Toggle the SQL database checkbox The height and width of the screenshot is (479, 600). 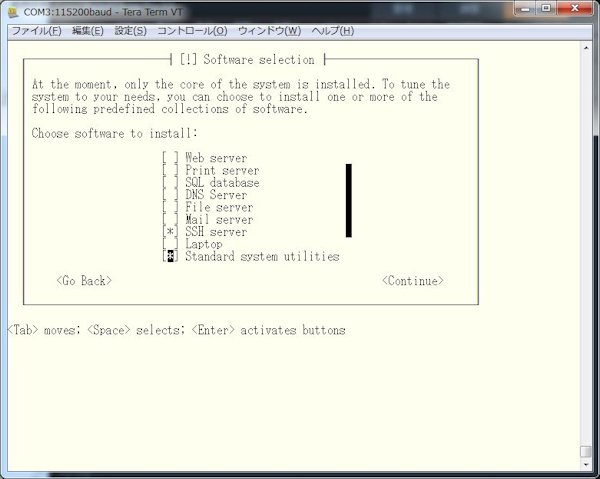[170, 182]
